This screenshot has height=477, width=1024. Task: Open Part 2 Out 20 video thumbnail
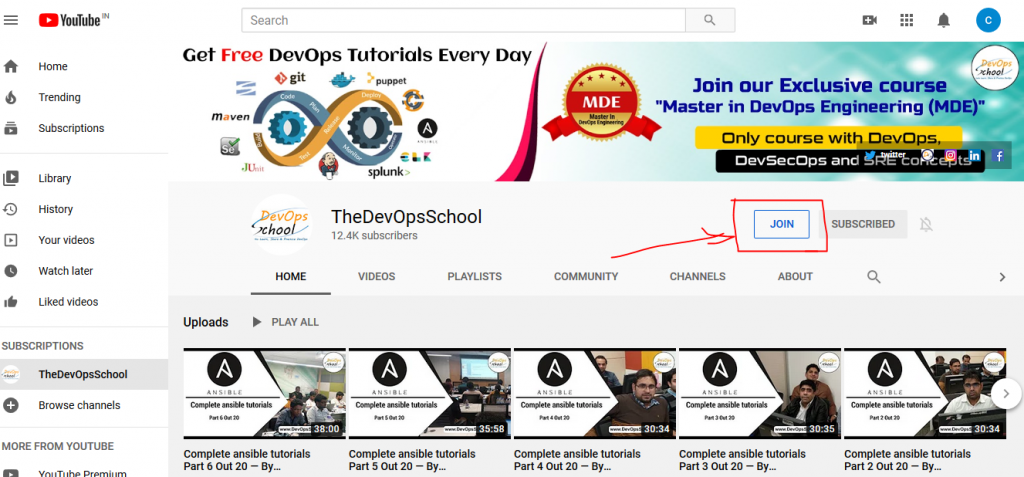(925, 393)
